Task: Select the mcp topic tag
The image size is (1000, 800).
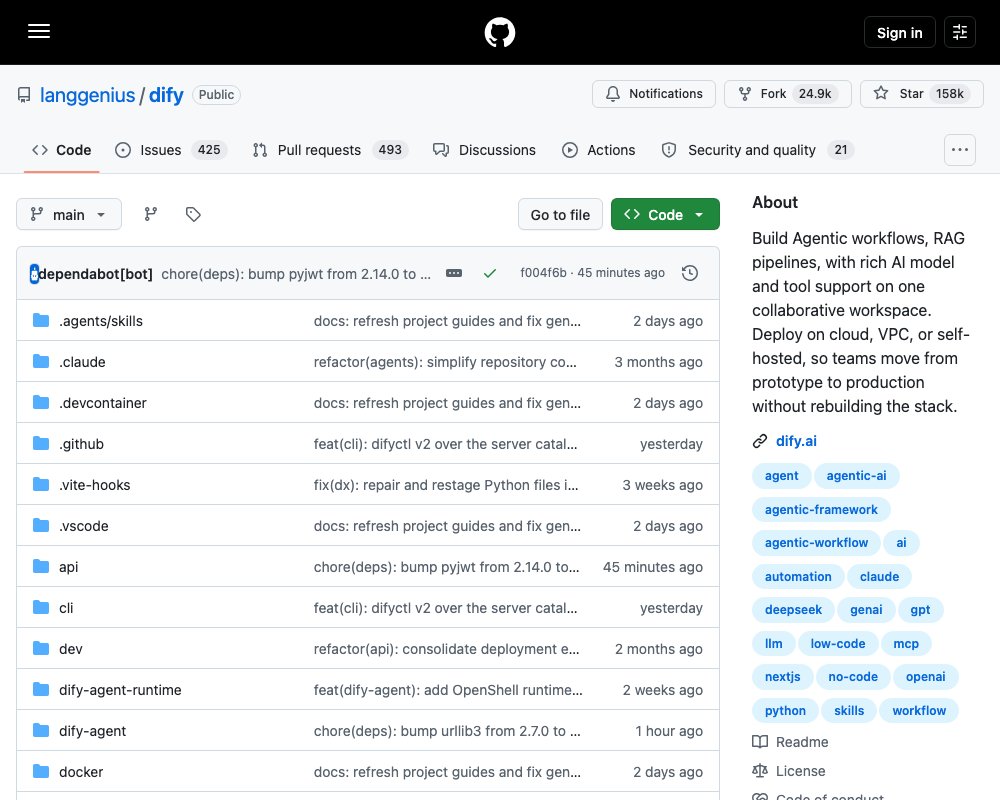Action: 906,644
